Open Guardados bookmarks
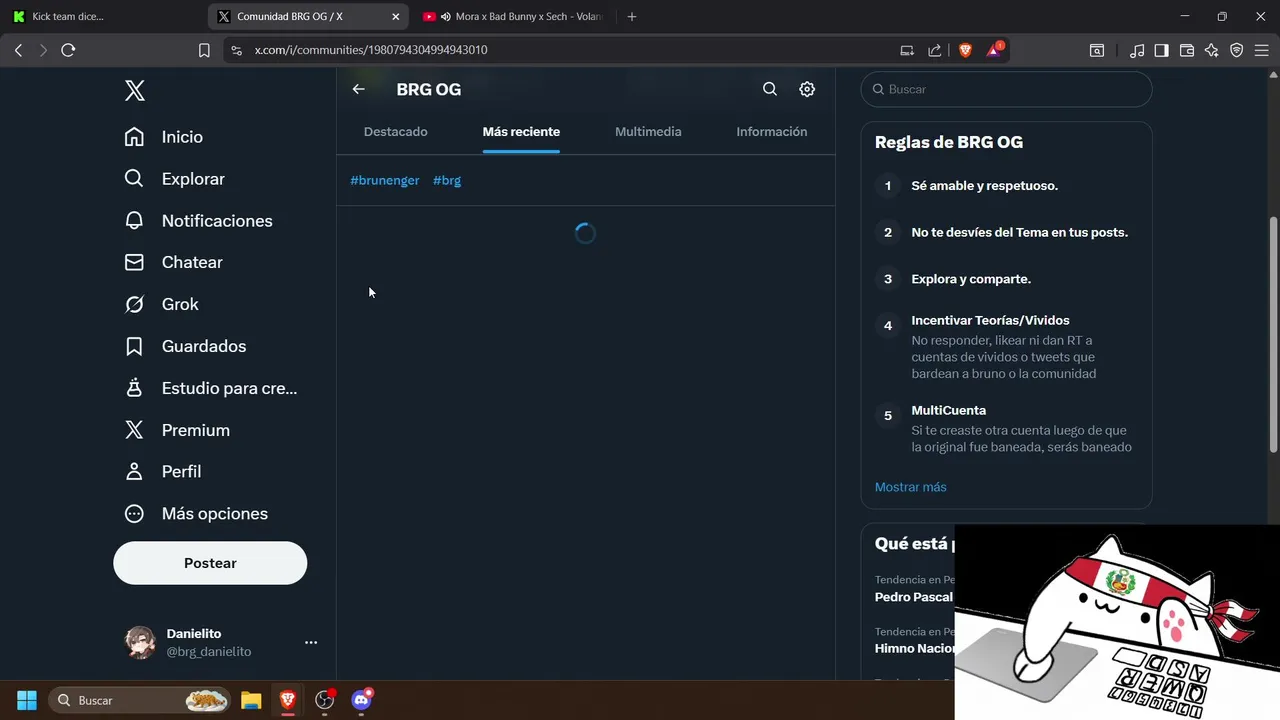 [185, 346]
